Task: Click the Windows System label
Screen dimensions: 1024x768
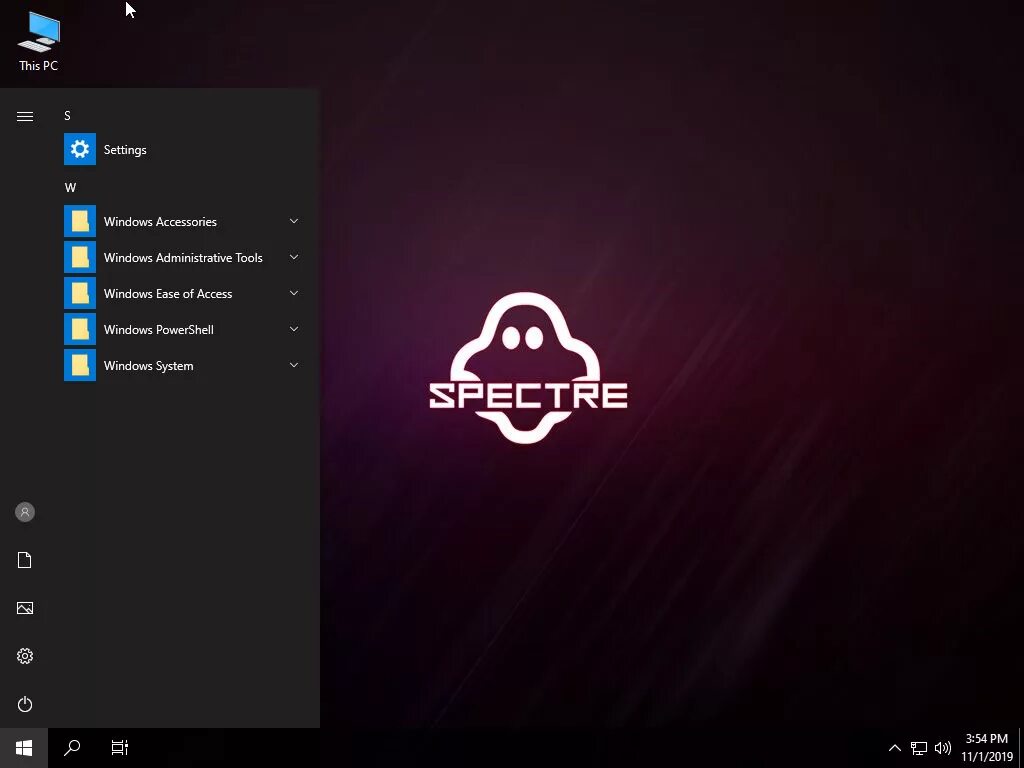Action: coord(148,366)
